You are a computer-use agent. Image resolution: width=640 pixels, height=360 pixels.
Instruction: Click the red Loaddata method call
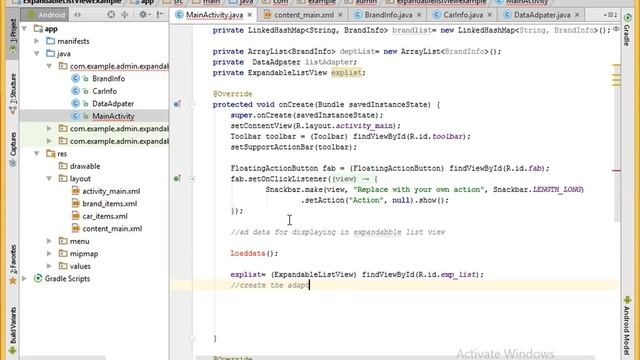[248, 253]
